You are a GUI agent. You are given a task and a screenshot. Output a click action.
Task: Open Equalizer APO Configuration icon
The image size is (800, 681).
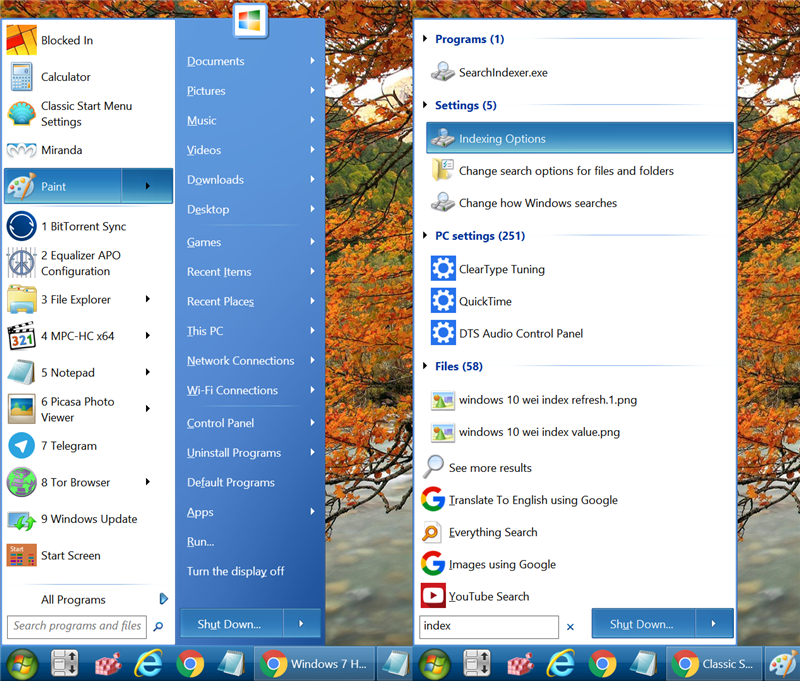21,263
